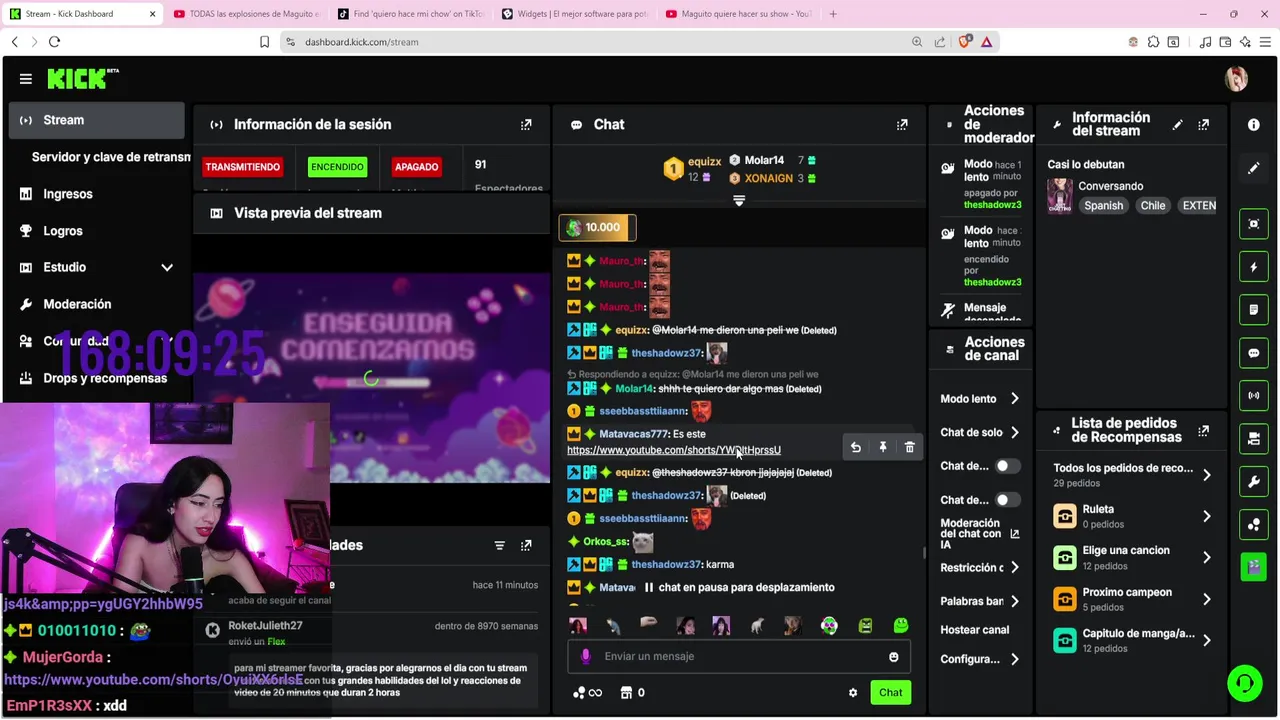Screen dimensions: 1280x720
Task: Expand the Modo lento channel action
Action: [980, 399]
